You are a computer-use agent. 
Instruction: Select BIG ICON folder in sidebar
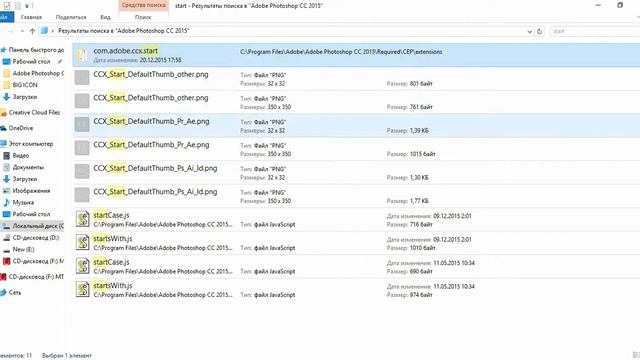pyautogui.click(x=25, y=85)
